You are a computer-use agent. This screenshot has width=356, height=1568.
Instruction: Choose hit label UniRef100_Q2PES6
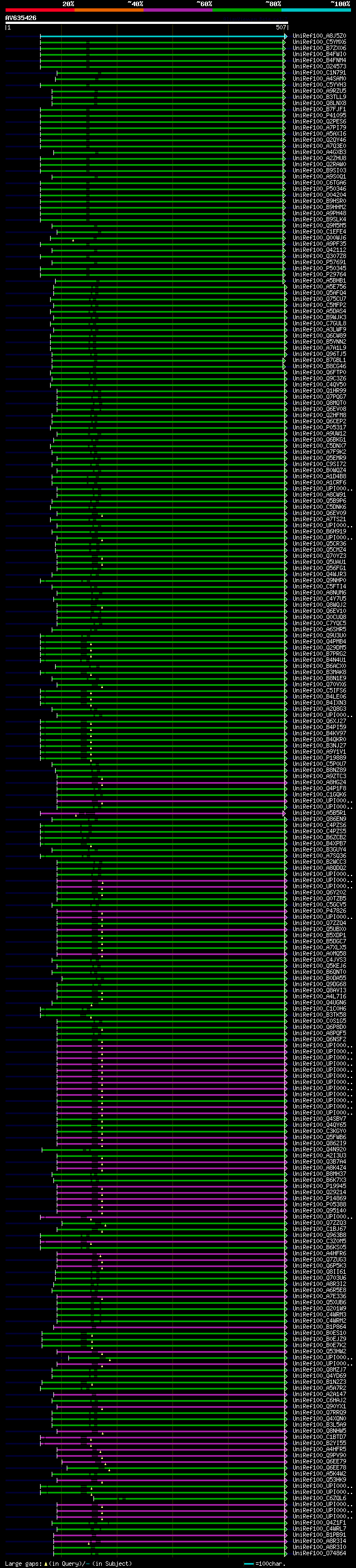pyautogui.click(x=319, y=121)
